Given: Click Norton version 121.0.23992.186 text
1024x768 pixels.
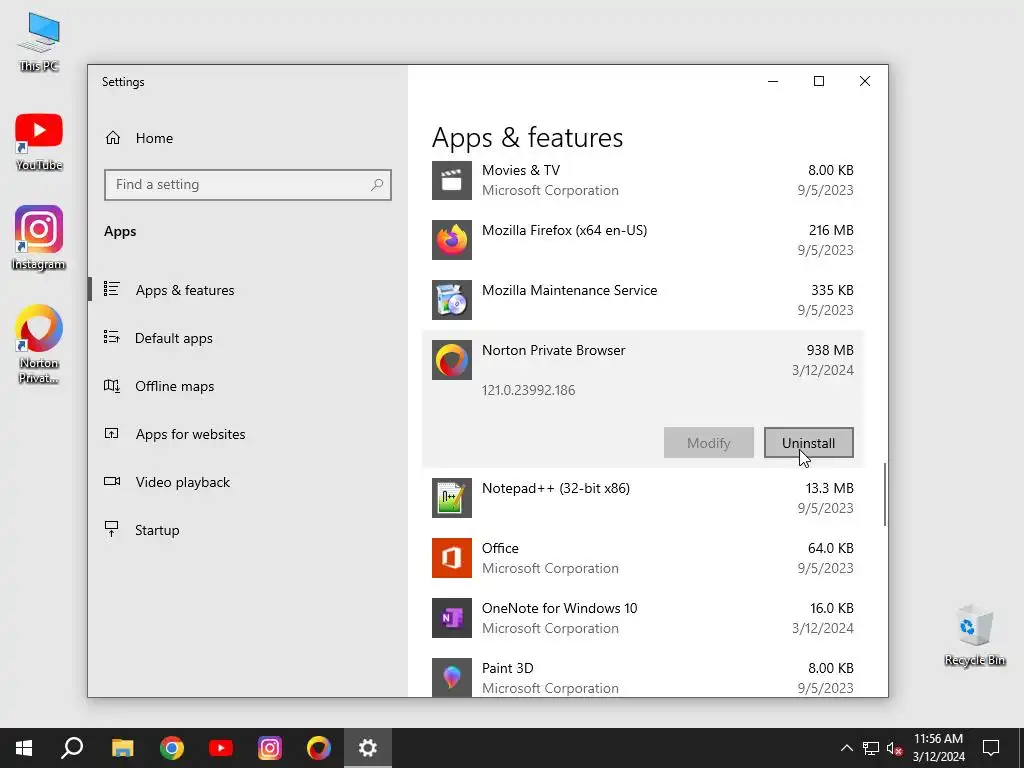Looking at the screenshot, I should click(x=528, y=390).
